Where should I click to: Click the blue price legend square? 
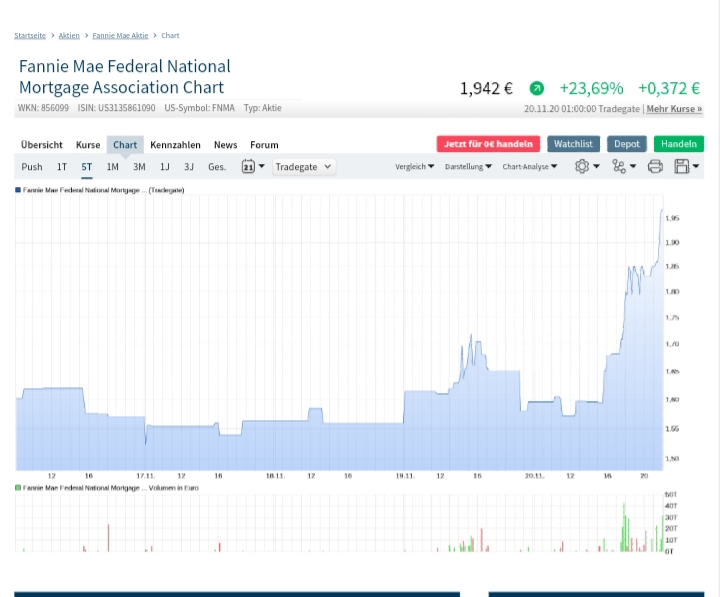tap(18, 190)
